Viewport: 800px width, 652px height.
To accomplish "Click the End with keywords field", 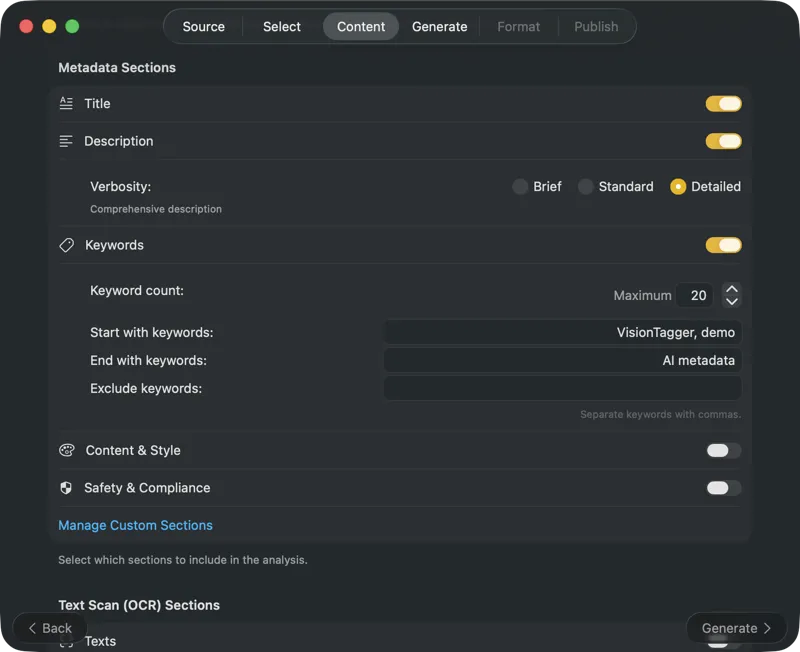I will [x=562, y=361].
